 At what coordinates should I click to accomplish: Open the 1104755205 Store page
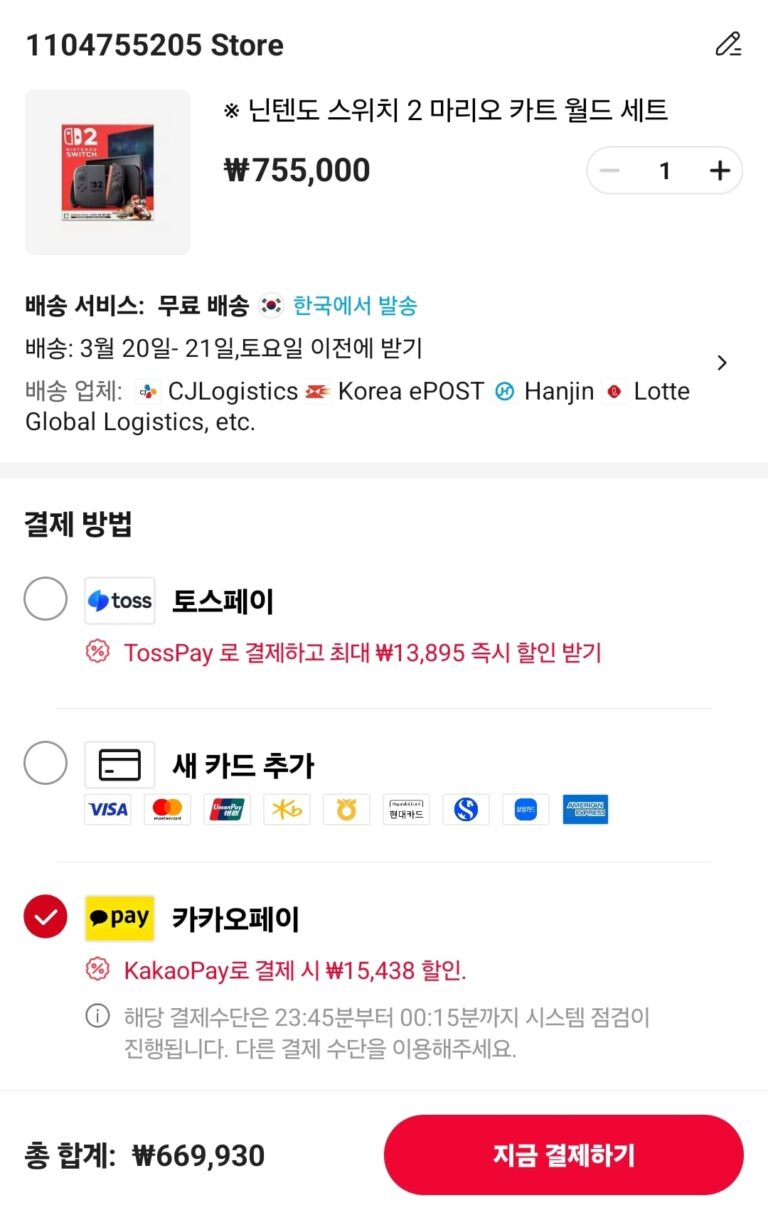coord(154,45)
